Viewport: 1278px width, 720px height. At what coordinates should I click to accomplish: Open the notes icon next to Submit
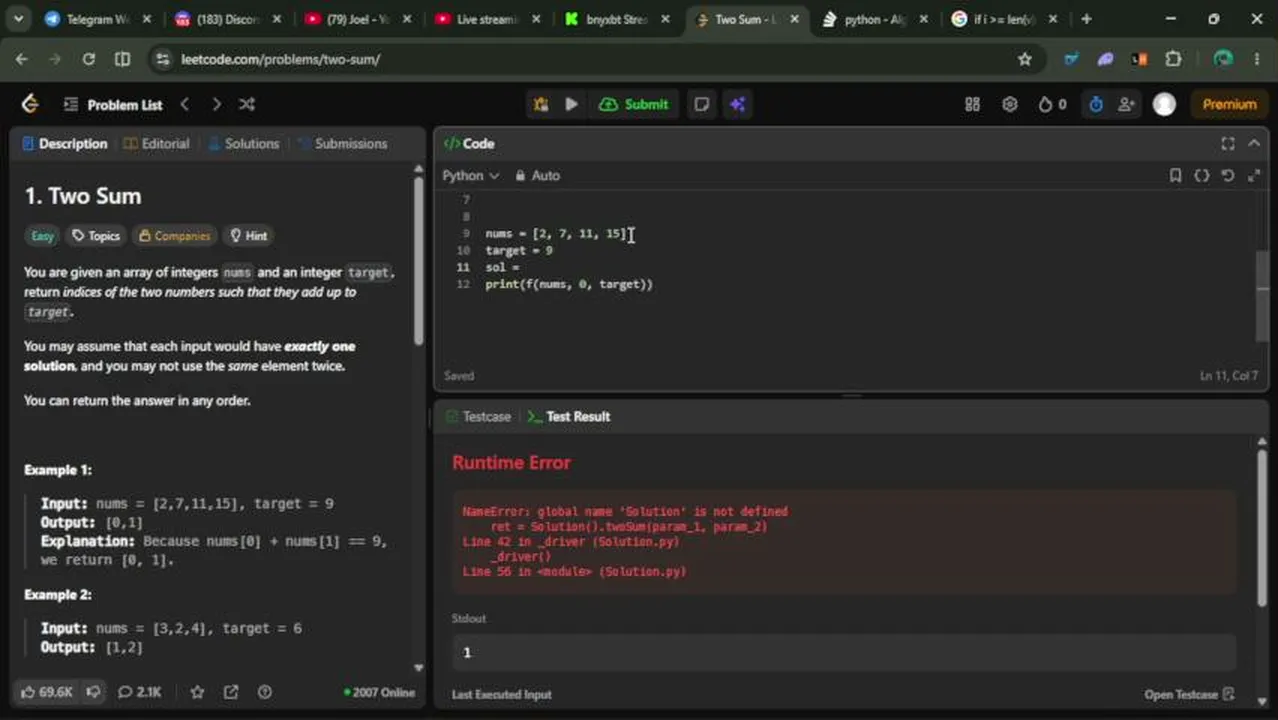[702, 104]
